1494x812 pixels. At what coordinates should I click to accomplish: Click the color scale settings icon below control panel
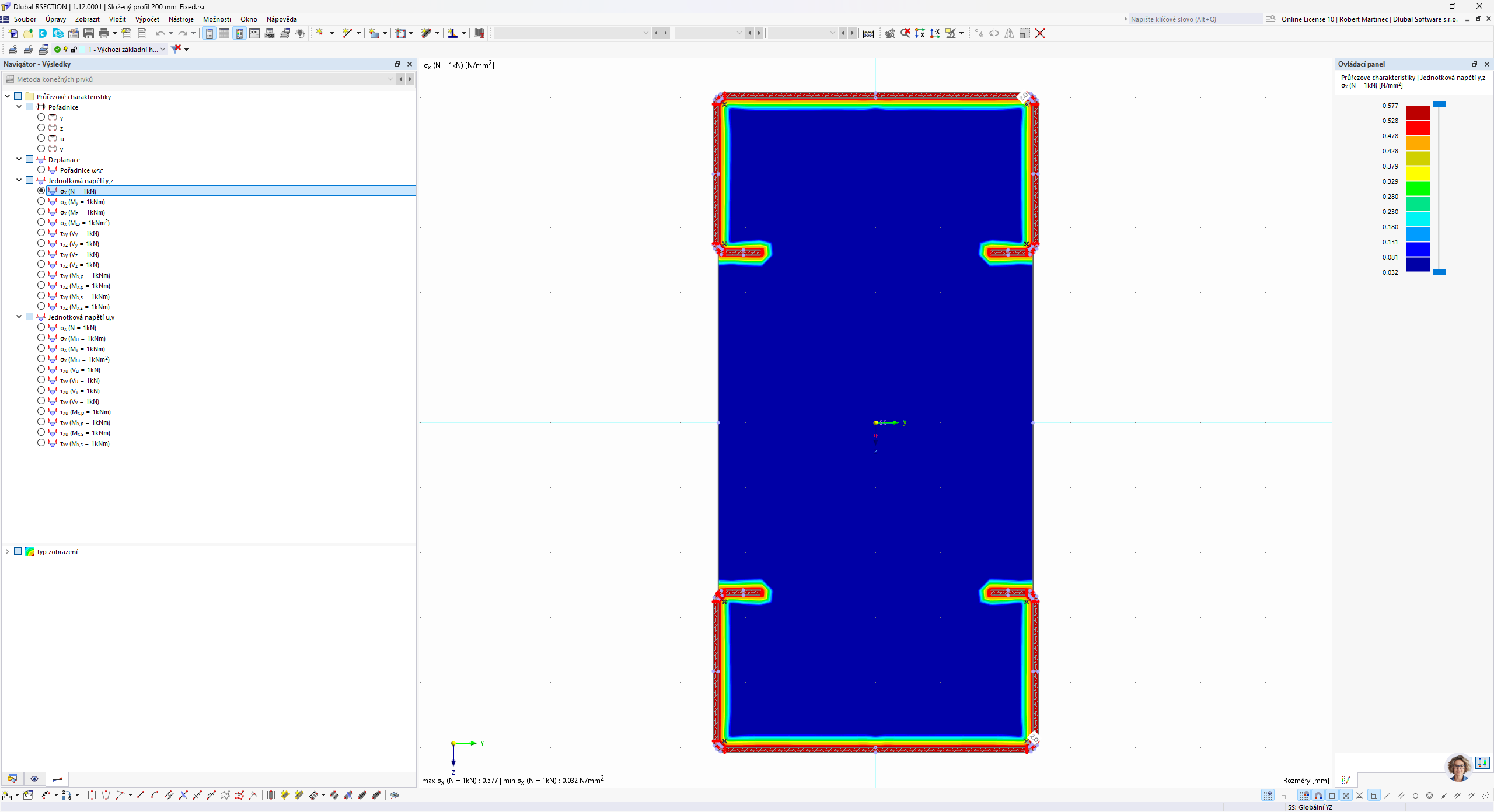coord(1346,780)
